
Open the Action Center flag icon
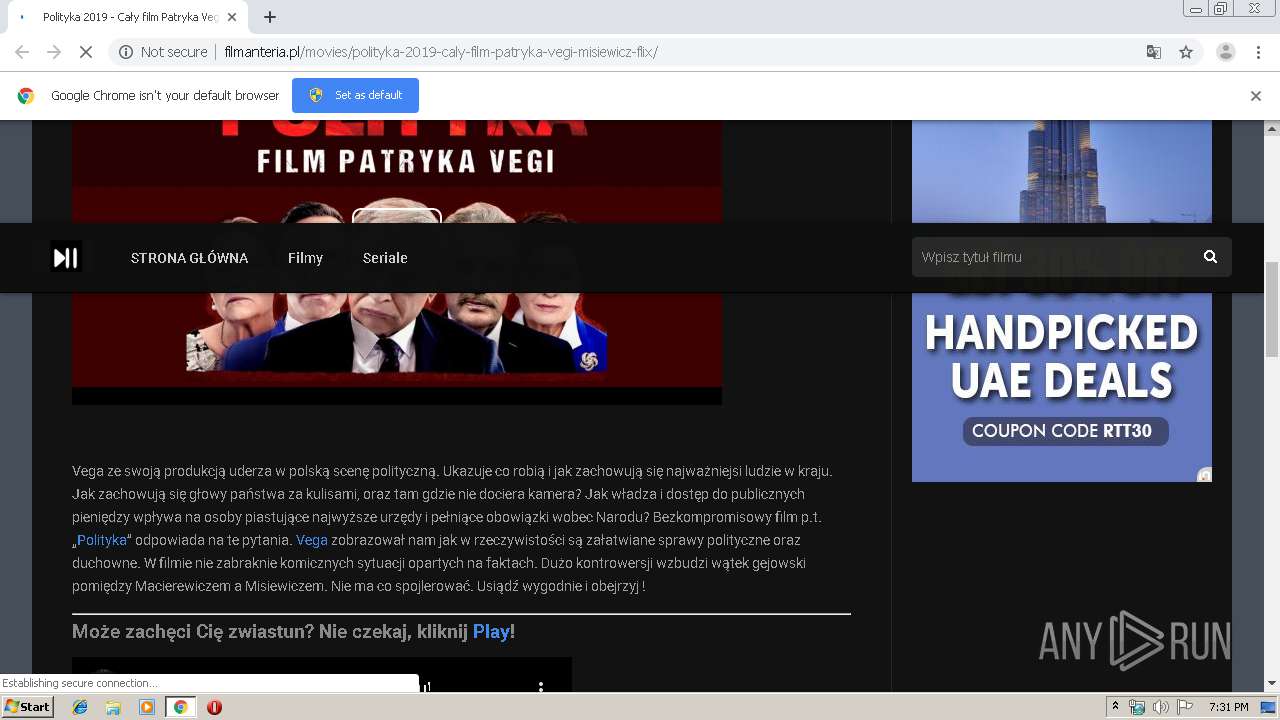point(1185,707)
